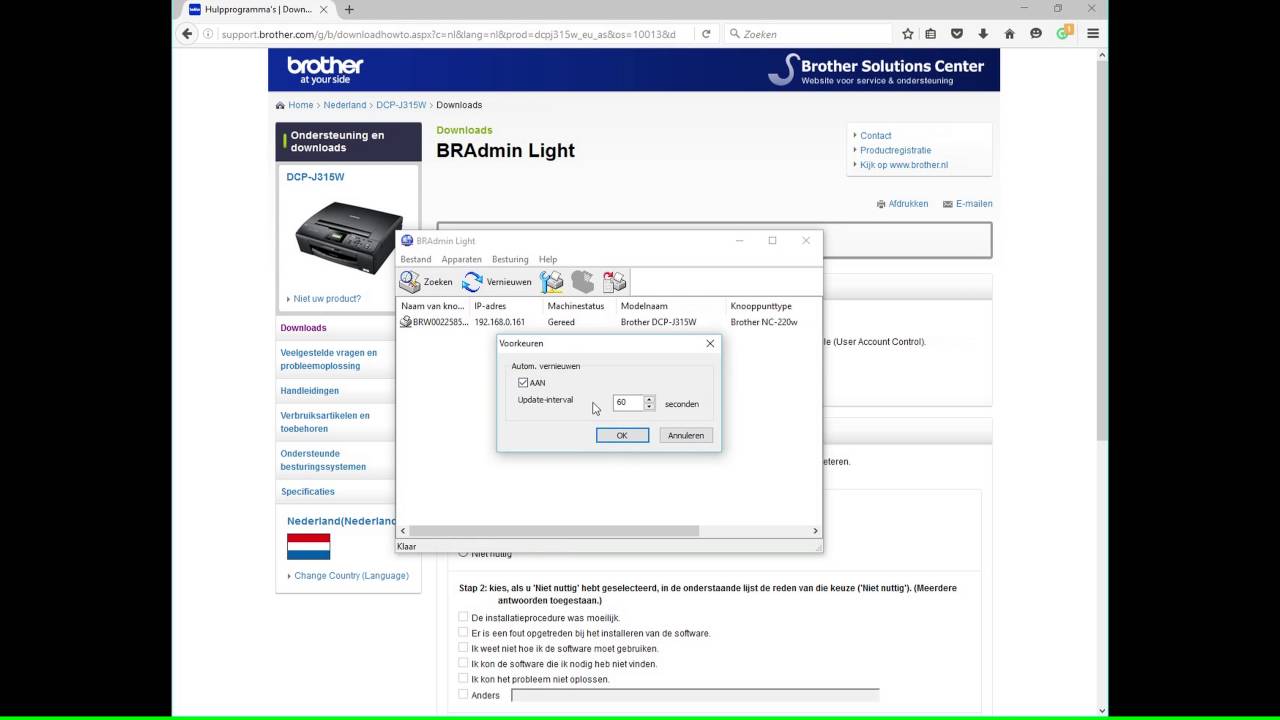Click the grayed-out printer toolbar icon
The height and width of the screenshot is (720, 1280).
[x=583, y=282]
